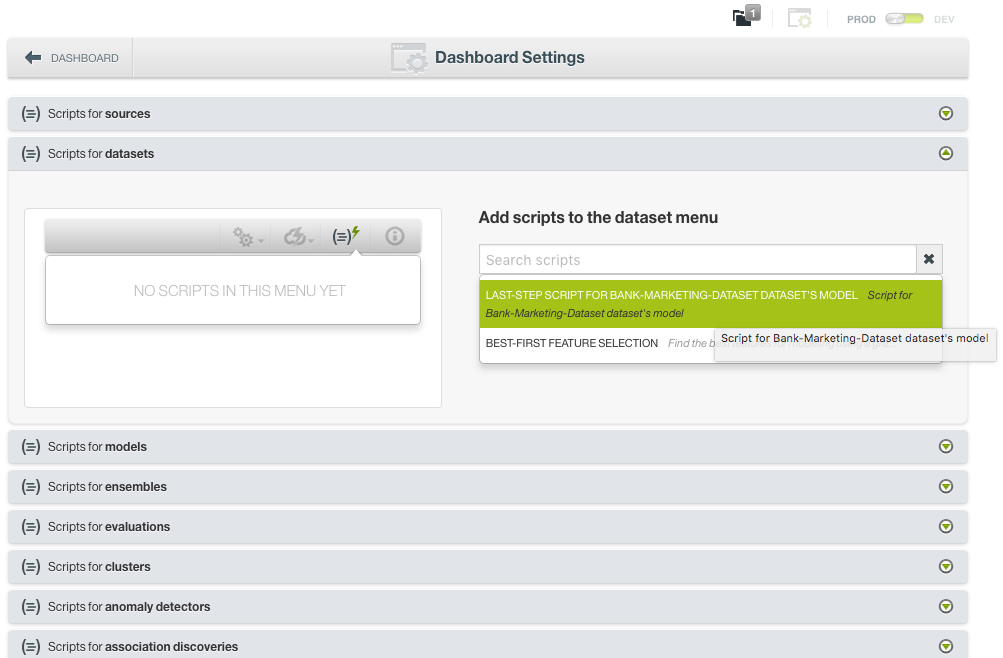The height and width of the screenshot is (658, 1003).
Task: Click the list icon beside Scripts for clusters
Action: coord(30,566)
